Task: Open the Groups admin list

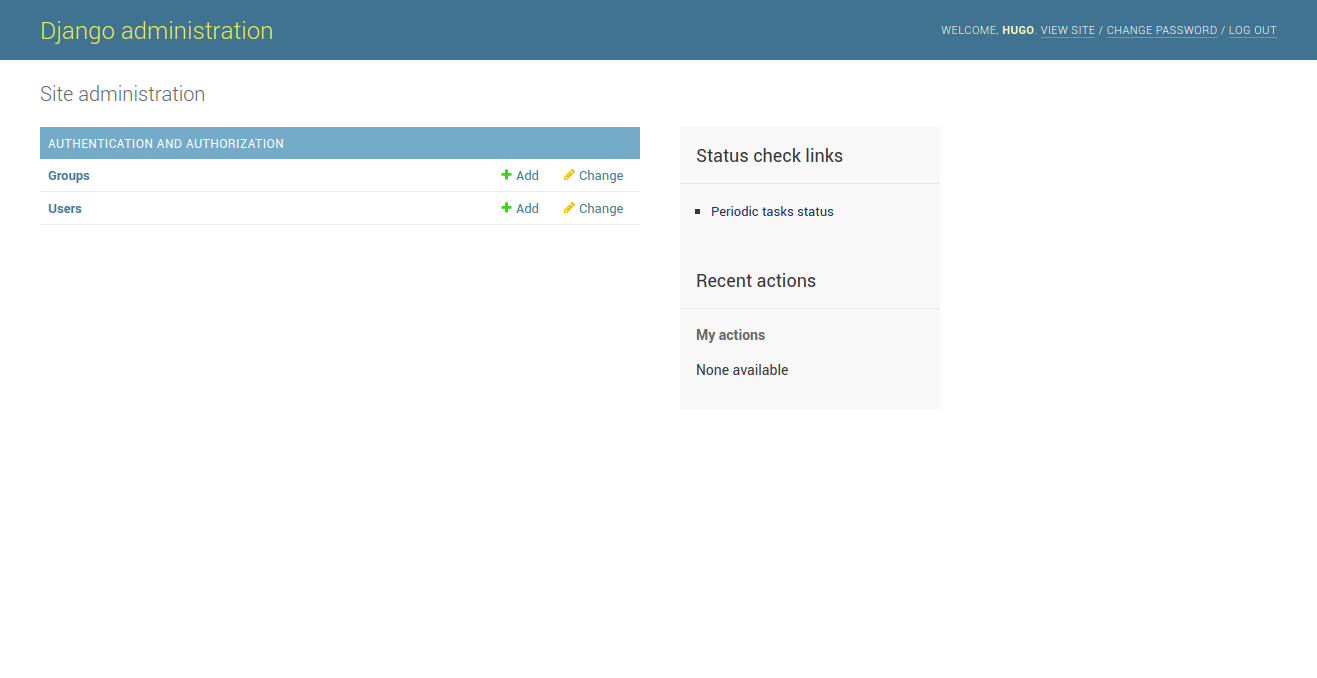Action: pyautogui.click(x=68, y=175)
